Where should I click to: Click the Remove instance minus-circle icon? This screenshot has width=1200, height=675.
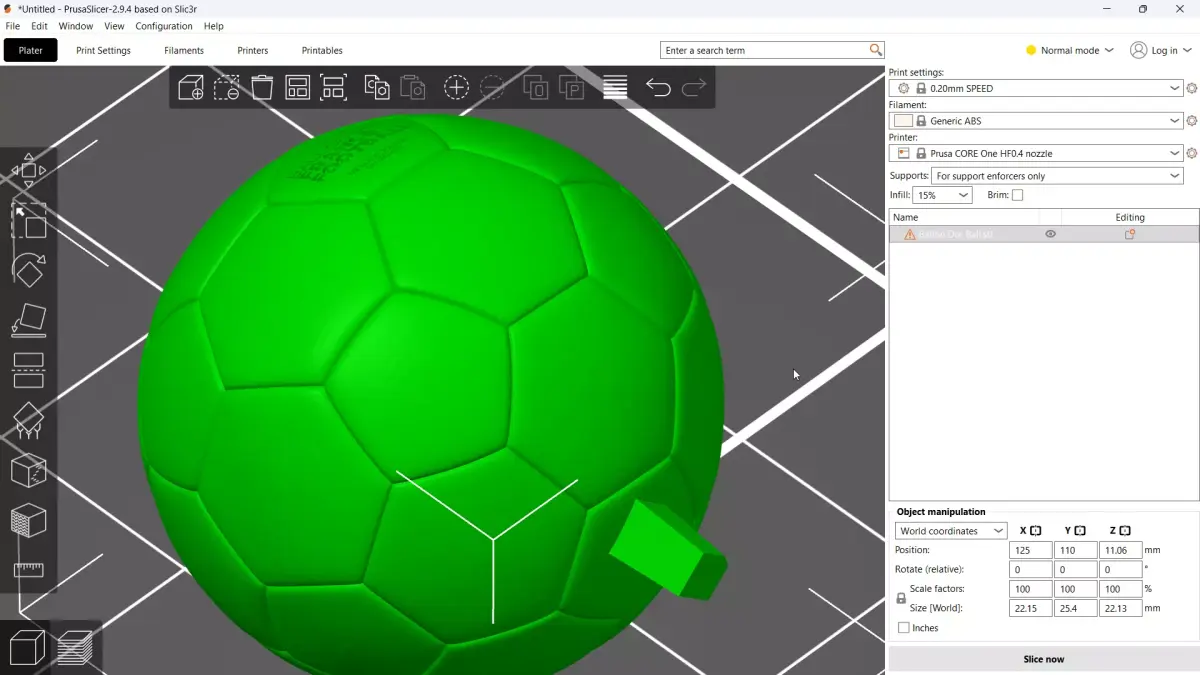[492, 88]
